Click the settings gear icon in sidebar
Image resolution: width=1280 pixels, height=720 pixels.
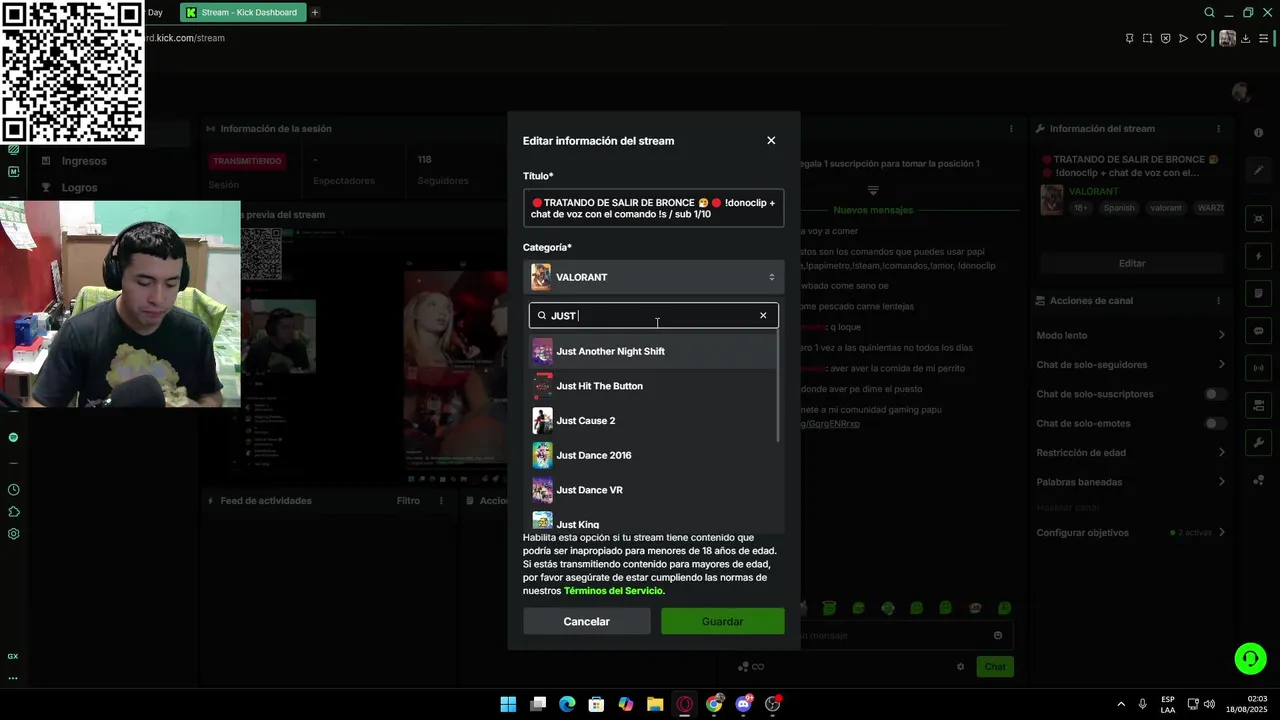coord(13,534)
